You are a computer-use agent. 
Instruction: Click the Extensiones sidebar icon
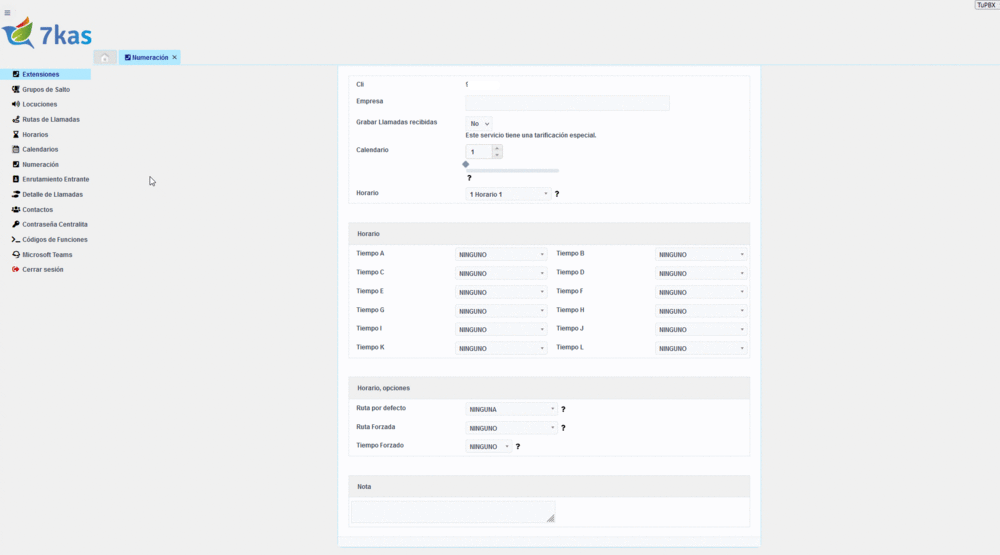[x=16, y=74]
